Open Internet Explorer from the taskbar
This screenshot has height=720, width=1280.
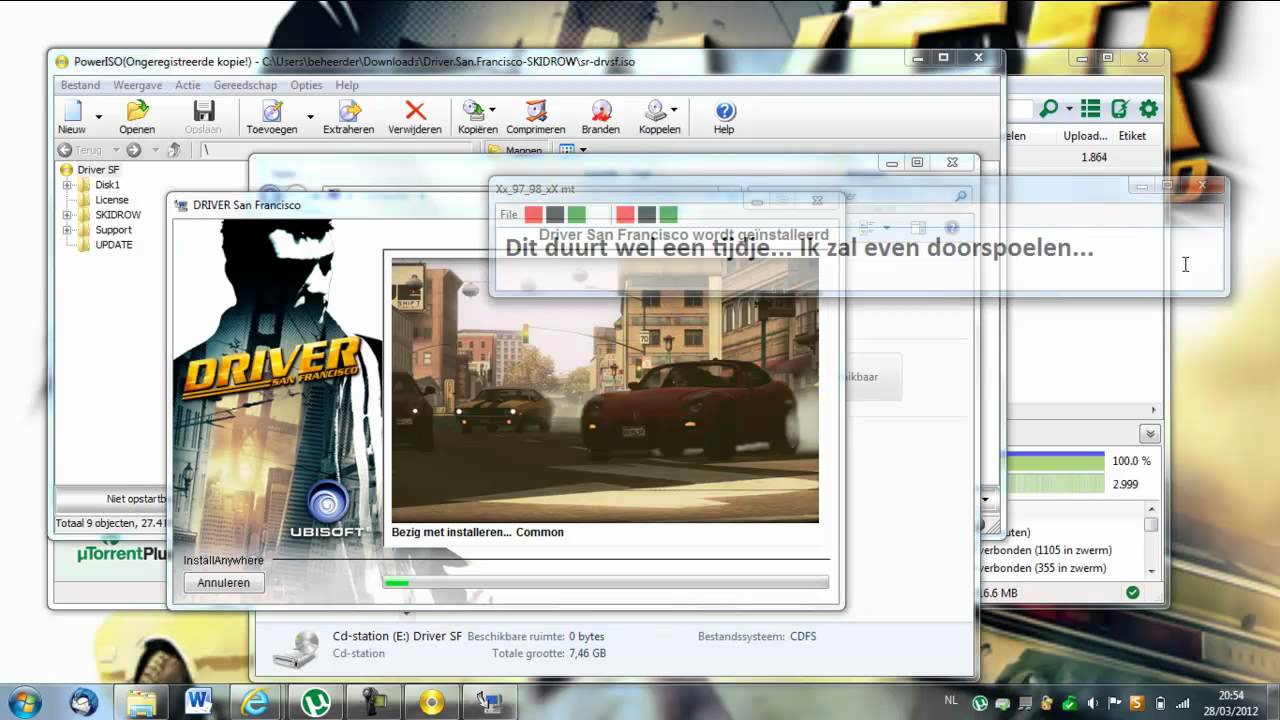click(x=256, y=702)
